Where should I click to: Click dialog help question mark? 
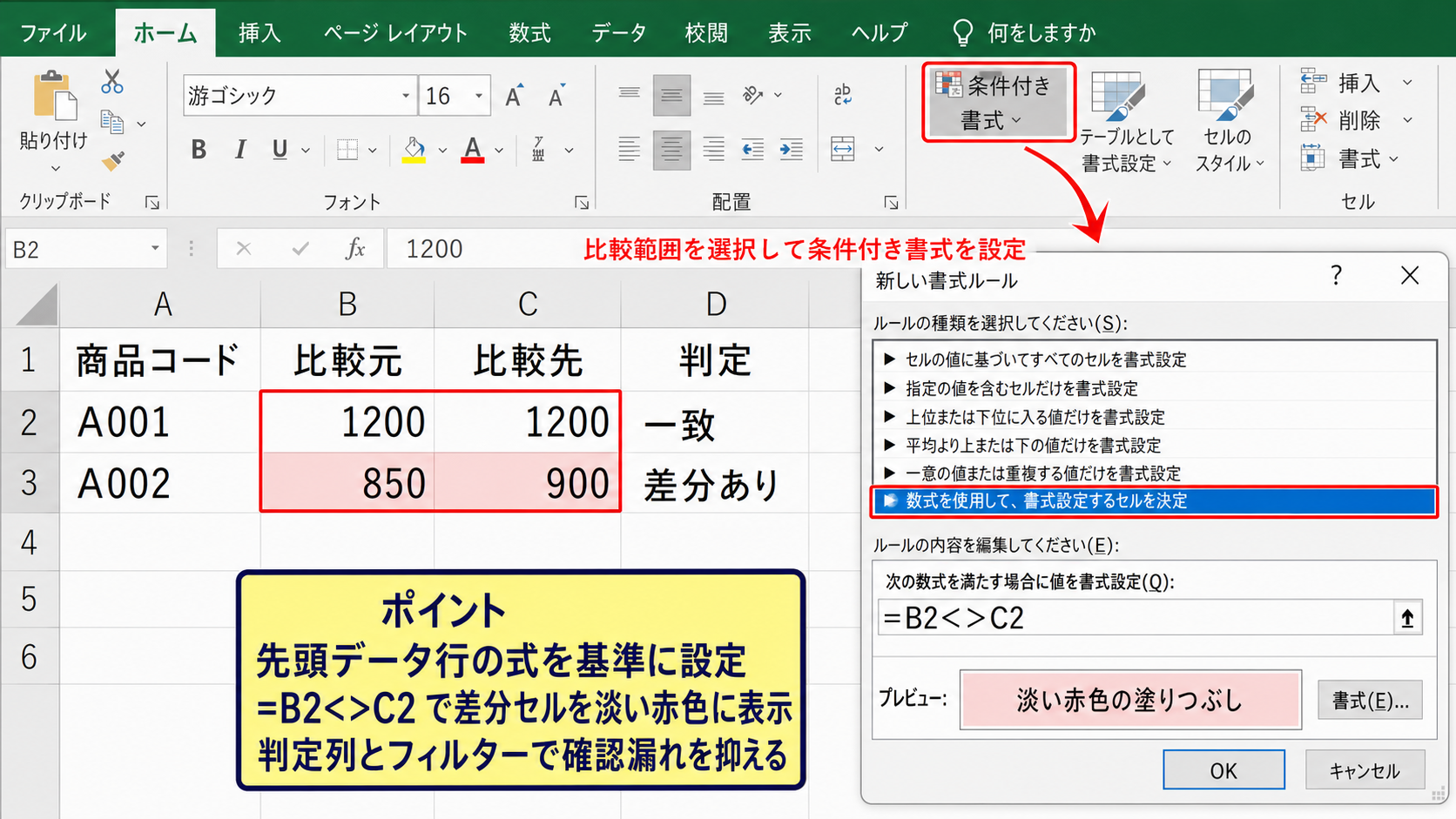[1337, 276]
